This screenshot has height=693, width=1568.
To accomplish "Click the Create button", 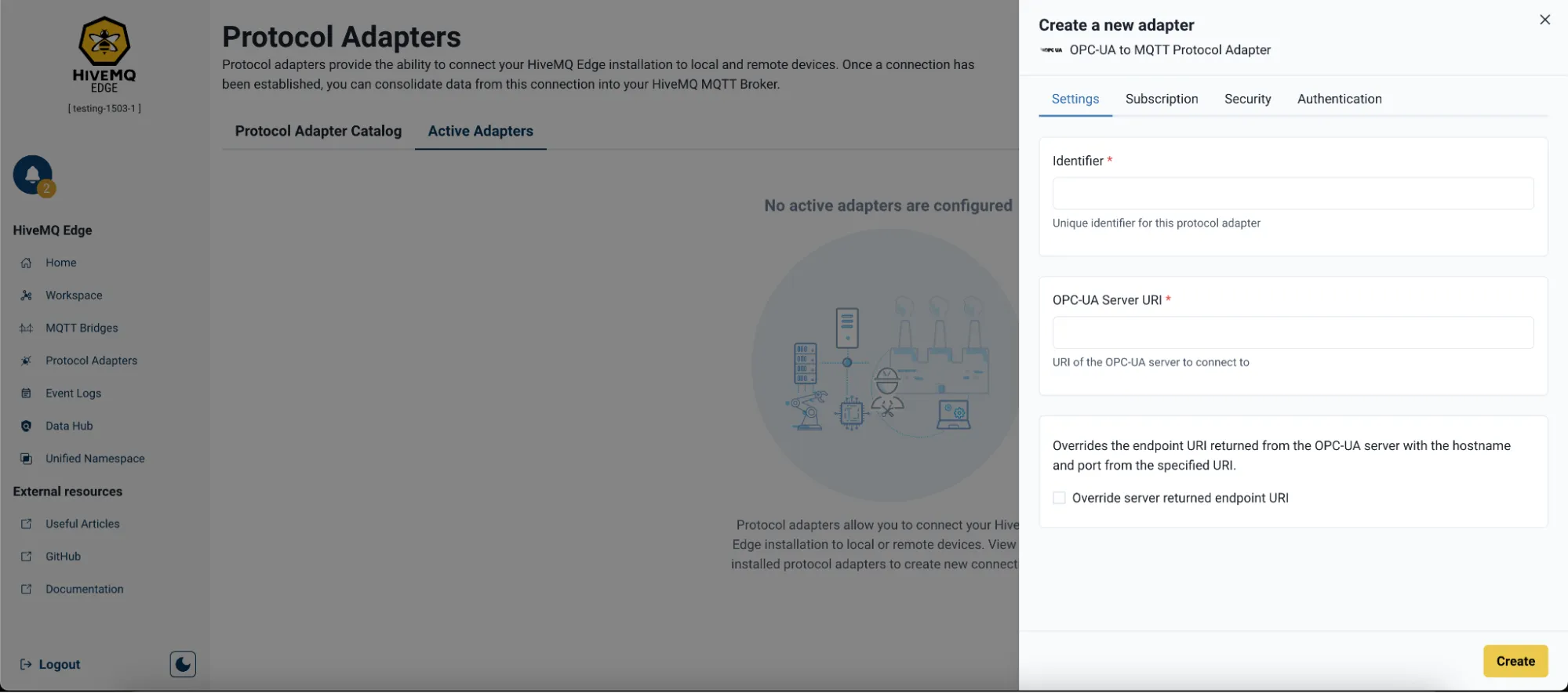I will click(1515, 661).
